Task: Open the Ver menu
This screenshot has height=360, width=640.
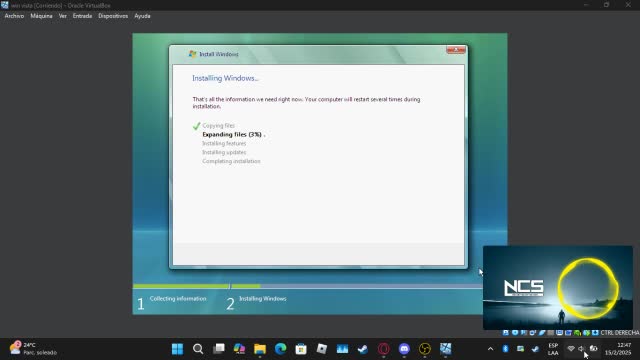Action: click(x=62, y=16)
